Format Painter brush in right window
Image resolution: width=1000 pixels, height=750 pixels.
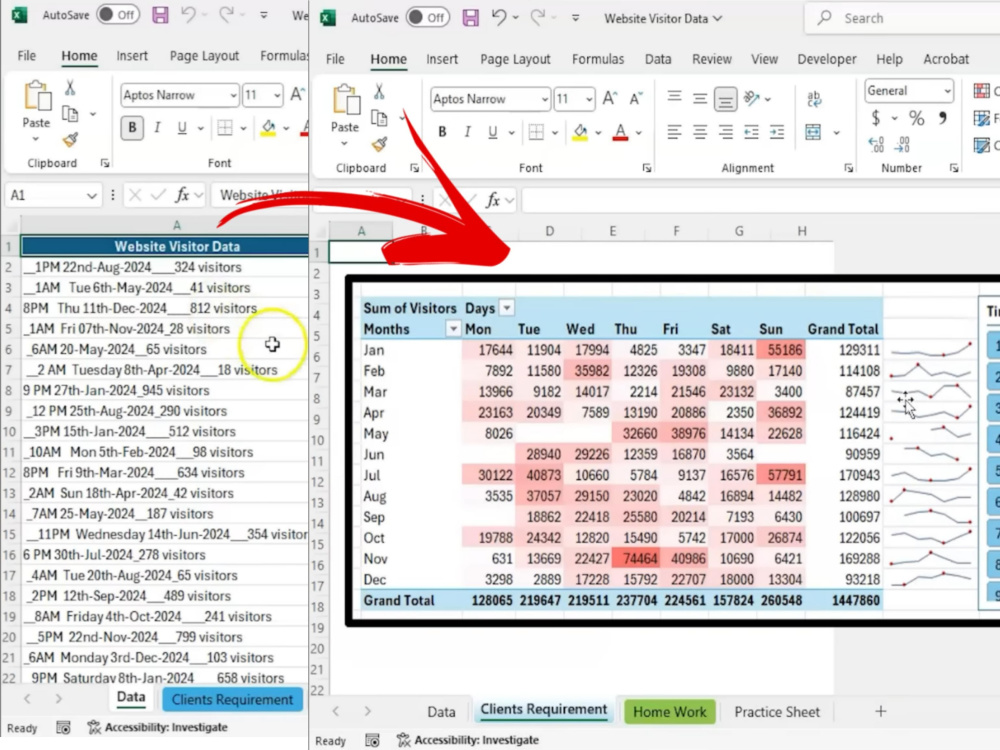pos(379,145)
